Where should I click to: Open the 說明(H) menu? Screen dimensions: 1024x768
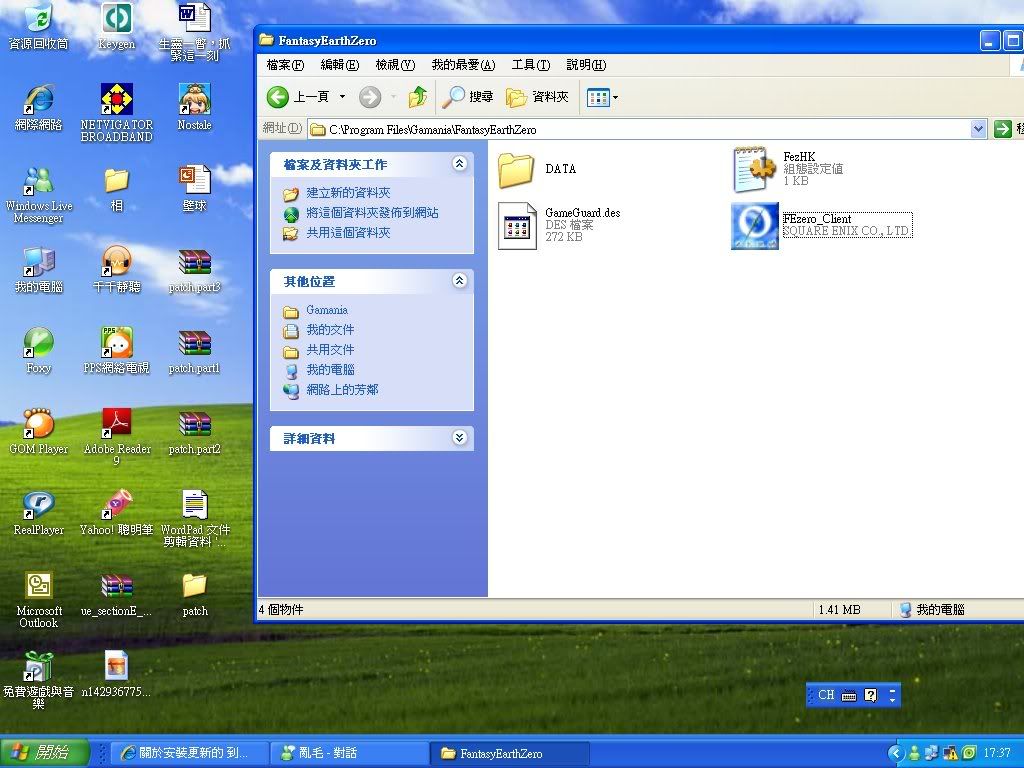(586, 65)
